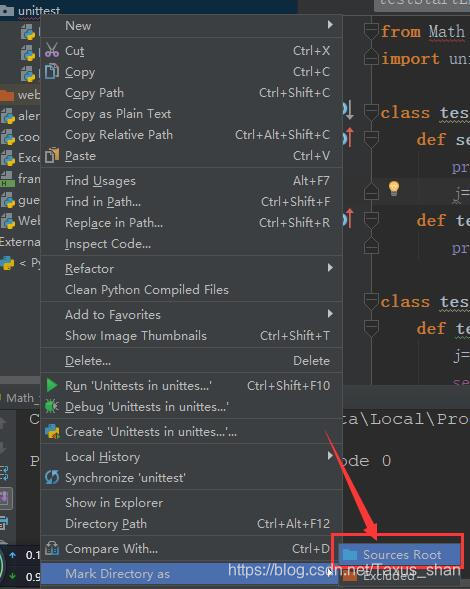Click the green Run triangle icon
The image size is (470, 589).
(x=52, y=385)
